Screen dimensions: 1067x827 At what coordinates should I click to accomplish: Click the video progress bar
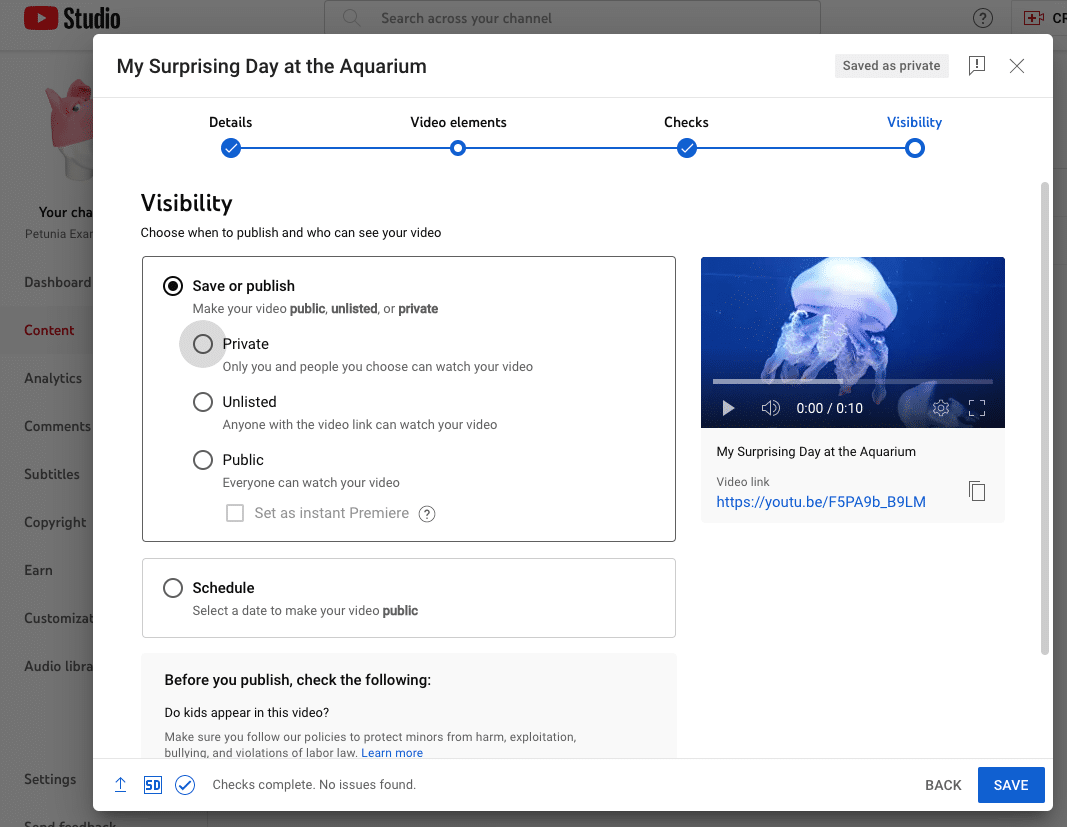click(x=852, y=380)
